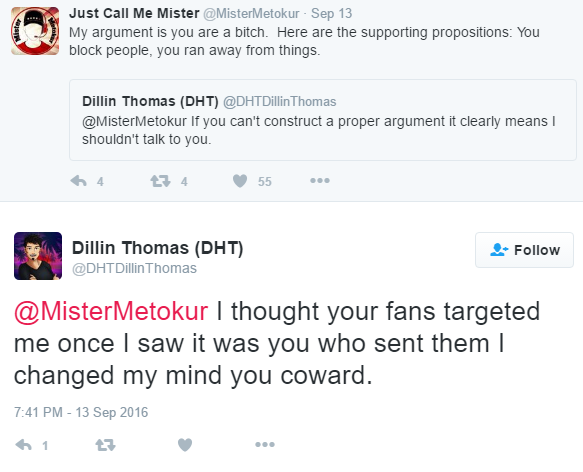Reply to Just Call Me Mister's tweet
The image size is (583, 472).
pos(78,181)
